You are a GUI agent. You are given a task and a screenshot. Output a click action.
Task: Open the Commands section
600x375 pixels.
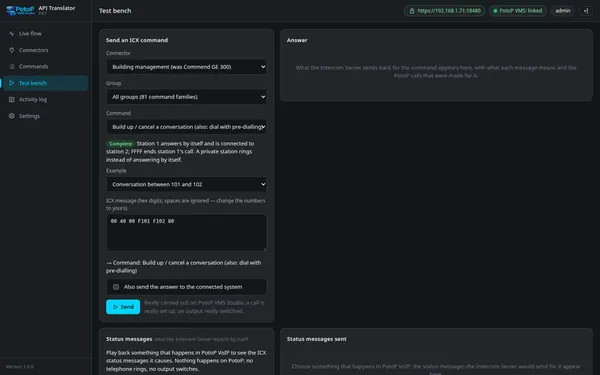(x=46, y=67)
